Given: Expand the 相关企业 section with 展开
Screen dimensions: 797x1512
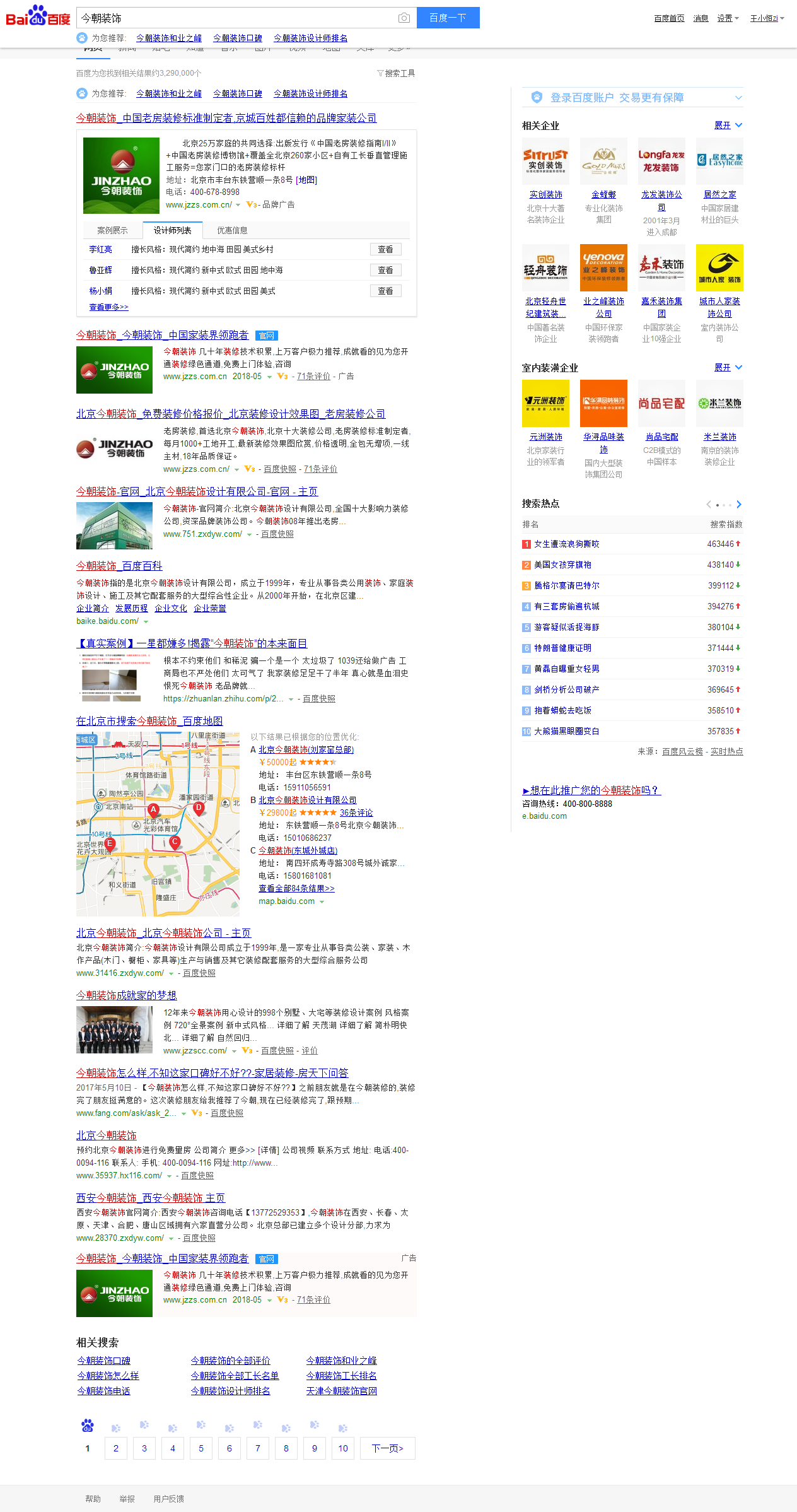Looking at the screenshot, I should (x=728, y=126).
